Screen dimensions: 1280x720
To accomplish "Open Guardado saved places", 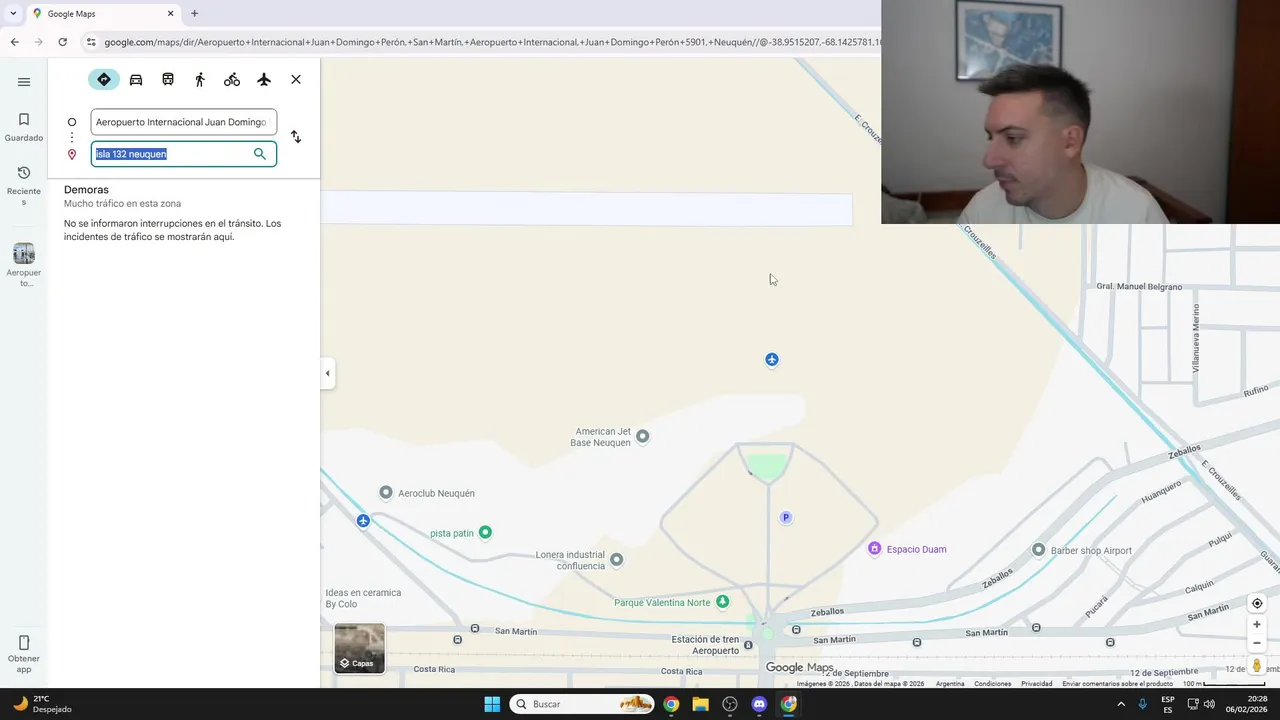I will [x=24, y=127].
